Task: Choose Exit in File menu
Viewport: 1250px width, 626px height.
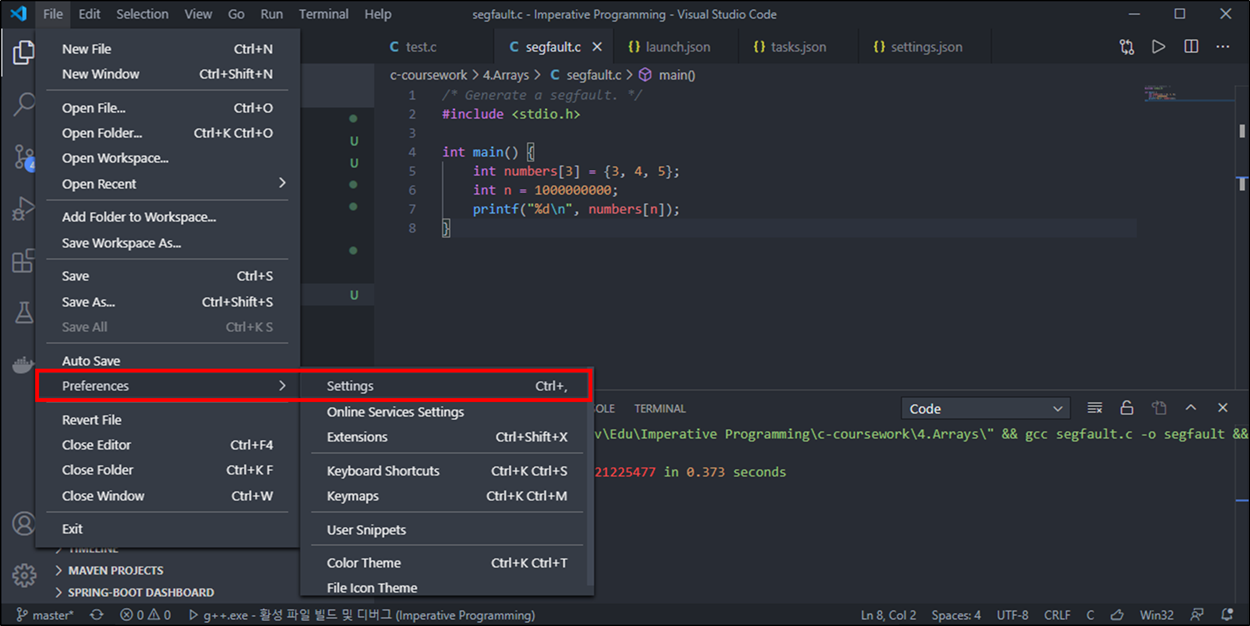Action: (167, 529)
